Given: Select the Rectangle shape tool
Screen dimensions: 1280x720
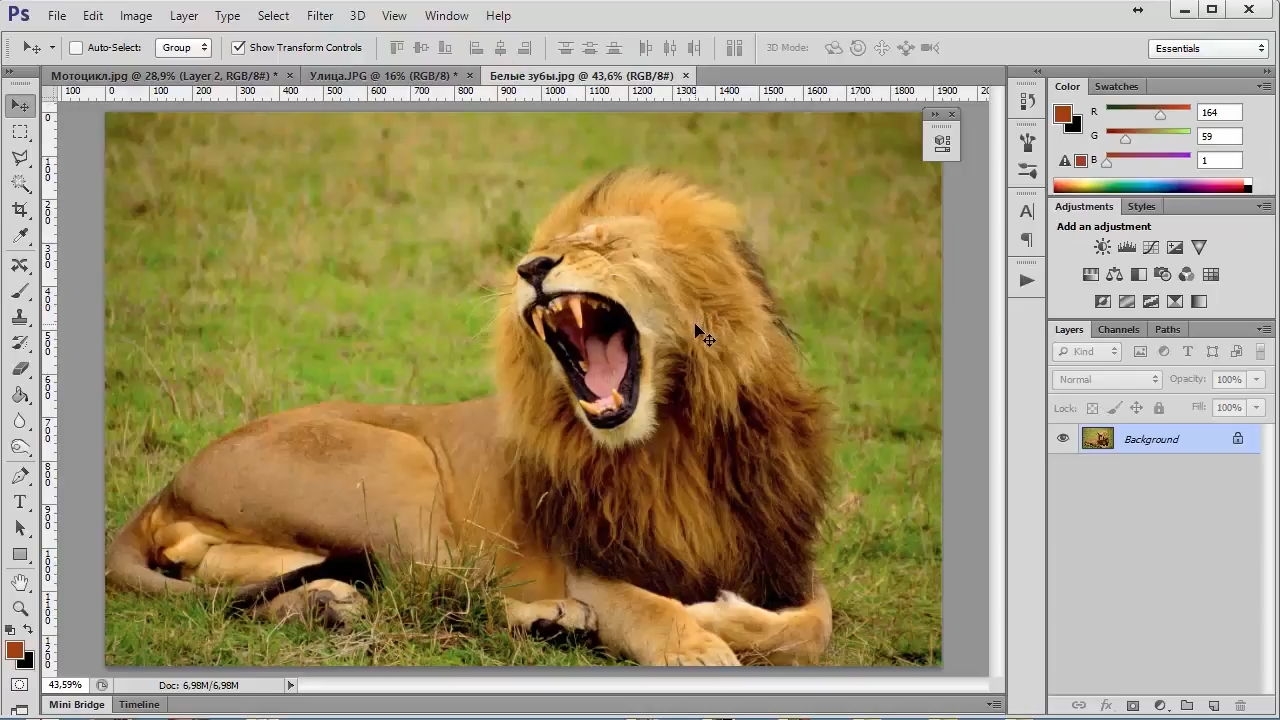Looking at the screenshot, I should tap(20, 554).
